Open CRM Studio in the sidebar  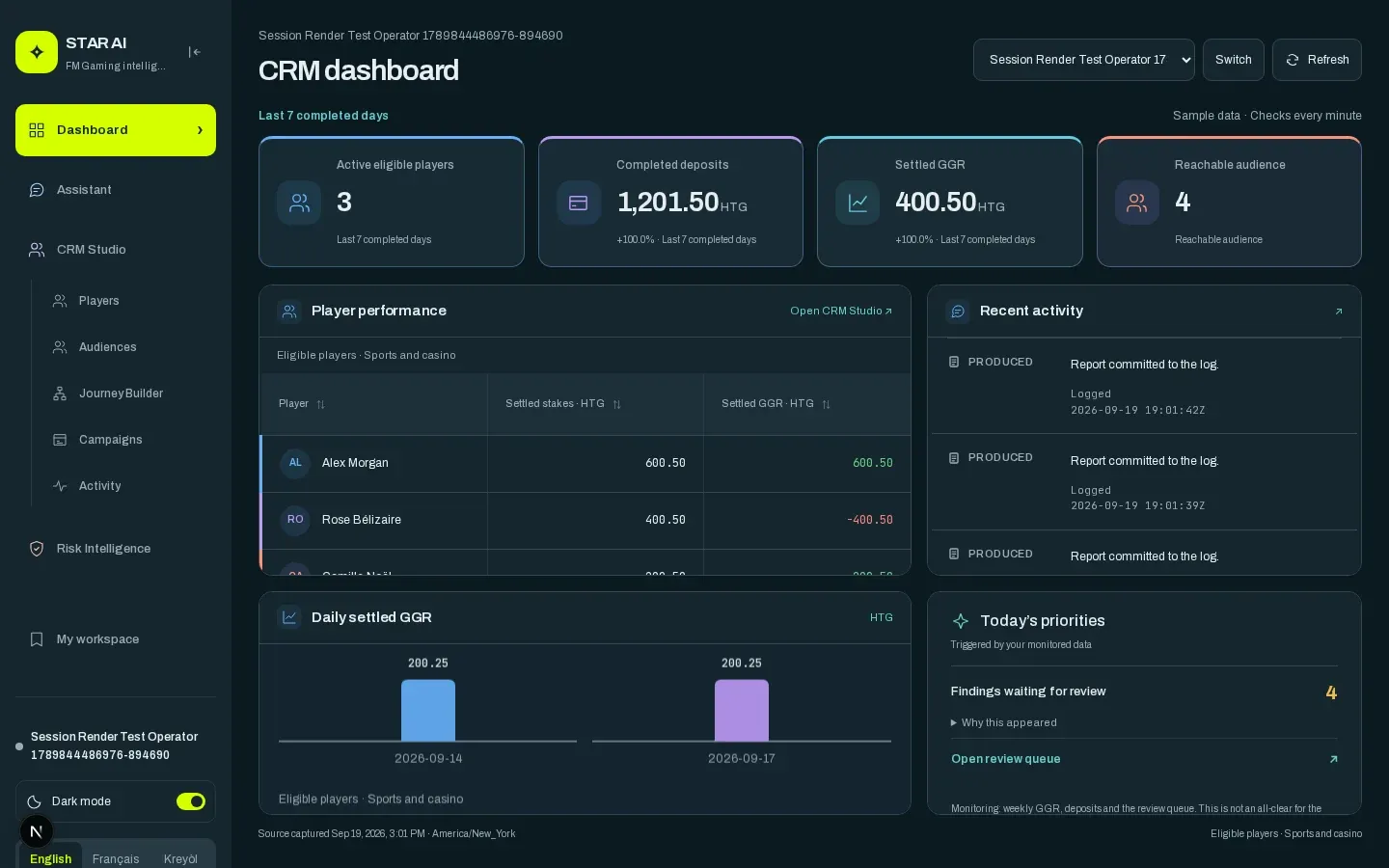116,250
